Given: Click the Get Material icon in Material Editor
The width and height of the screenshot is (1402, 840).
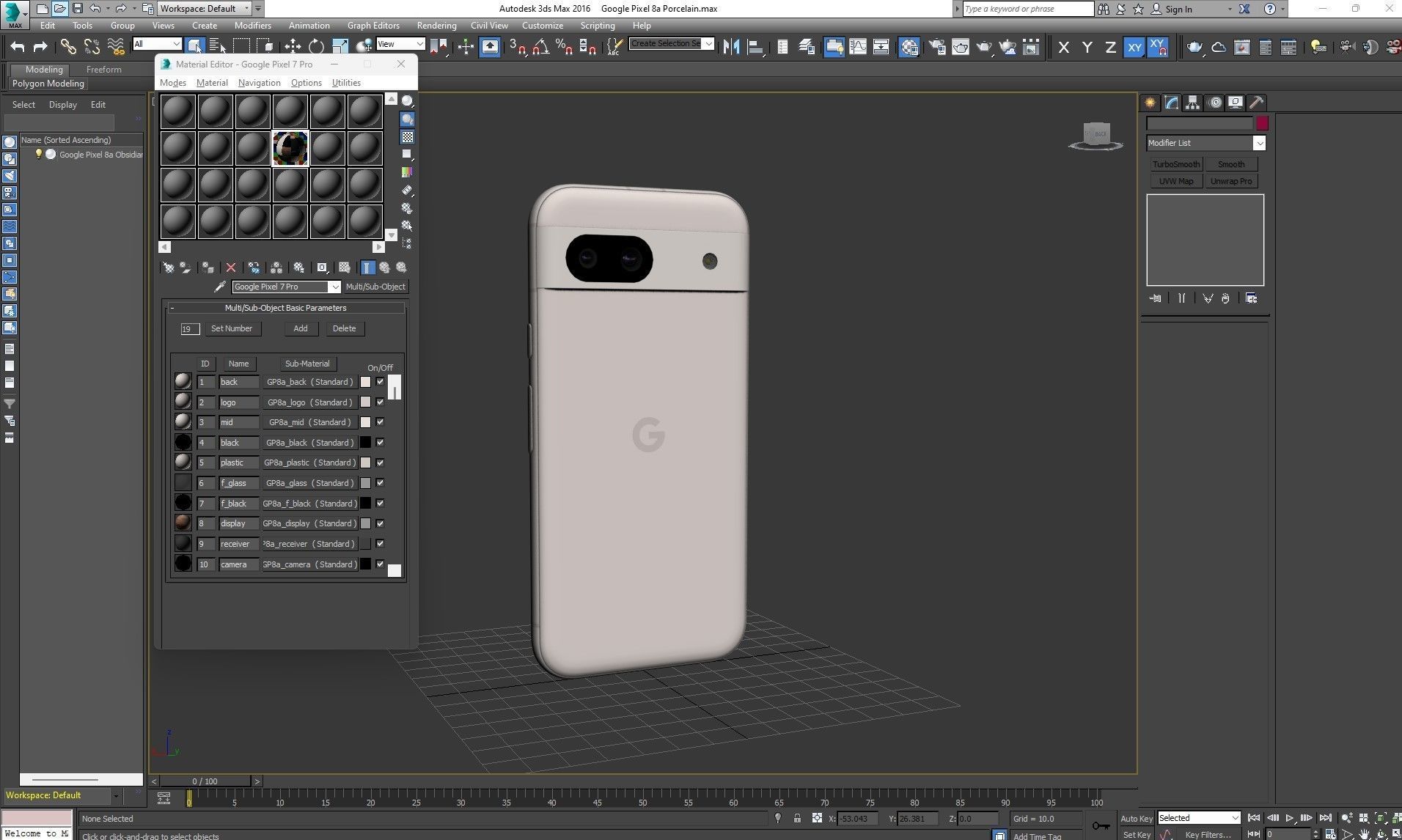Looking at the screenshot, I should [168, 268].
